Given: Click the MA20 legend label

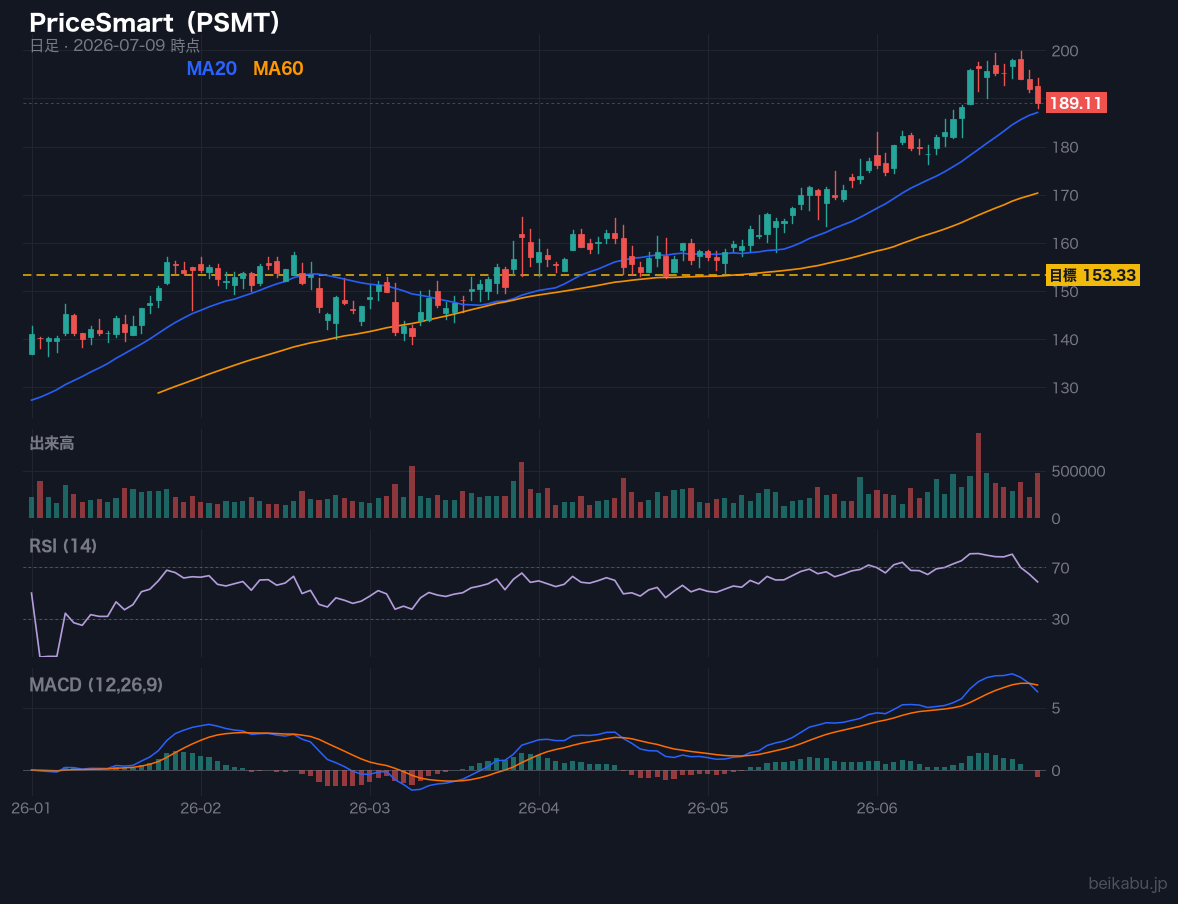Looking at the screenshot, I should pos(211,68).
